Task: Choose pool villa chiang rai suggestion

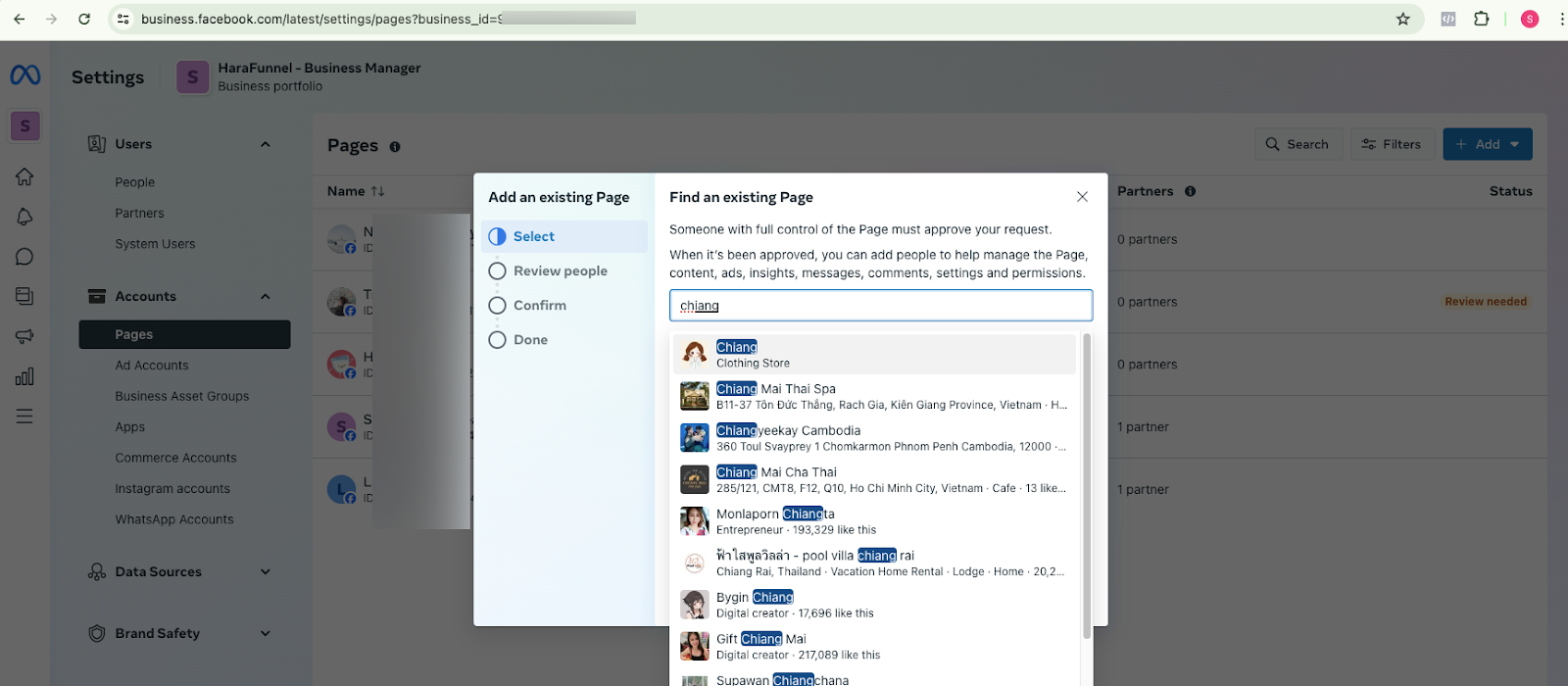Action: tap(874, 563)
